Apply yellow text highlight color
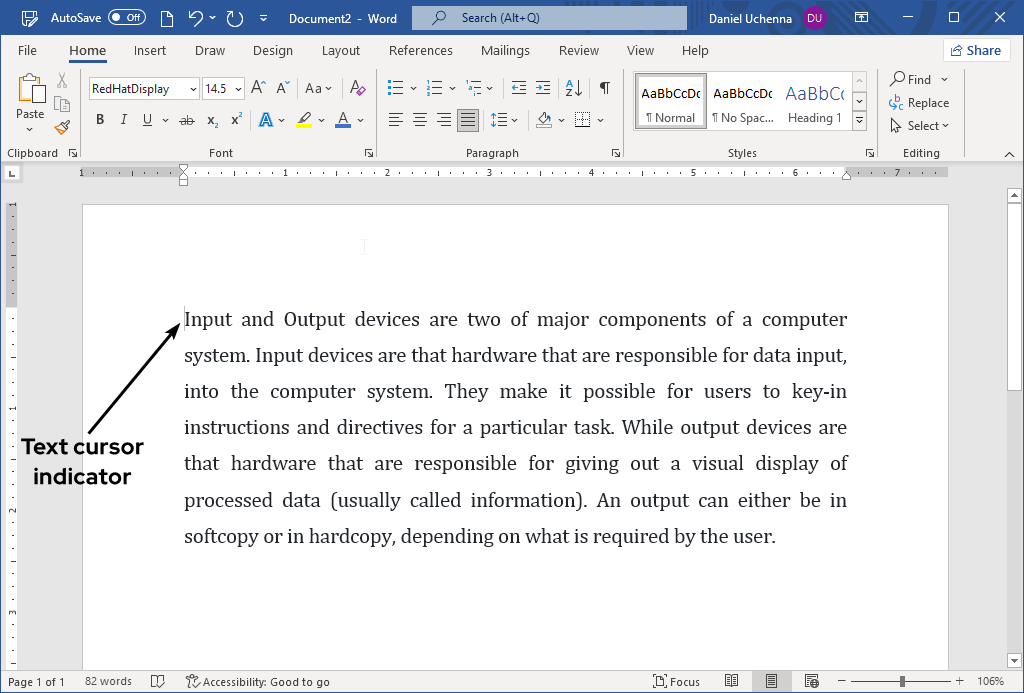 click(304, 119)
